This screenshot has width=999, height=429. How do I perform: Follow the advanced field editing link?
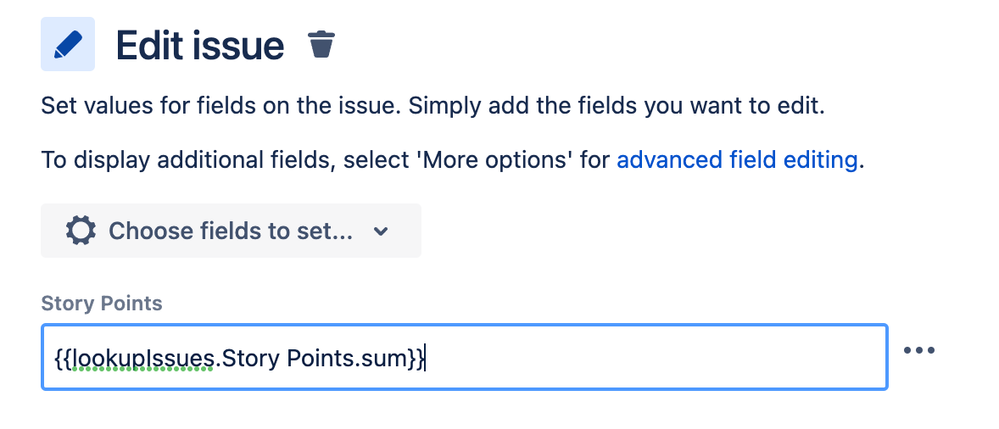coord(737,160)
